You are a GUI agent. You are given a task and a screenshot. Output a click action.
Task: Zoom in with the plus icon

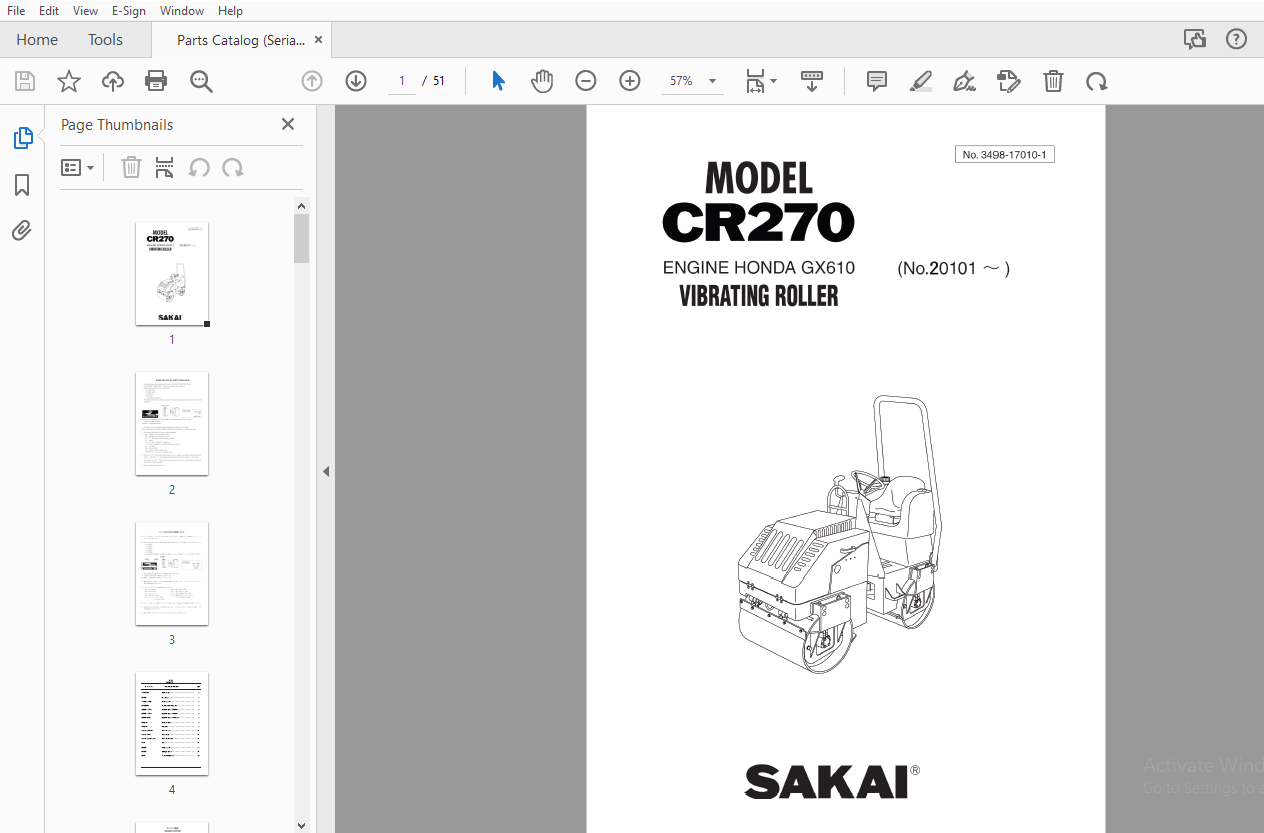[x=630, y=81]
